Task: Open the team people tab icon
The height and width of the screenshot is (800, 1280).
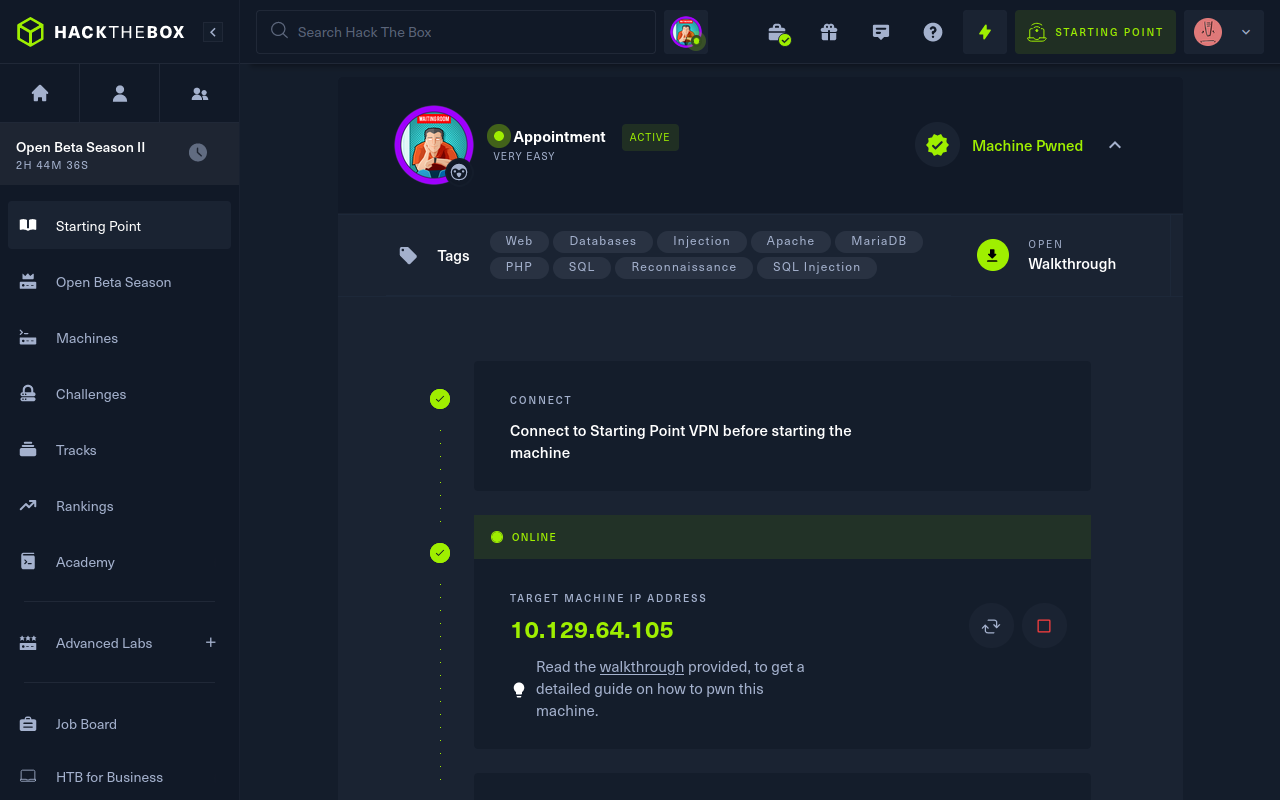Action: [200, 93]
